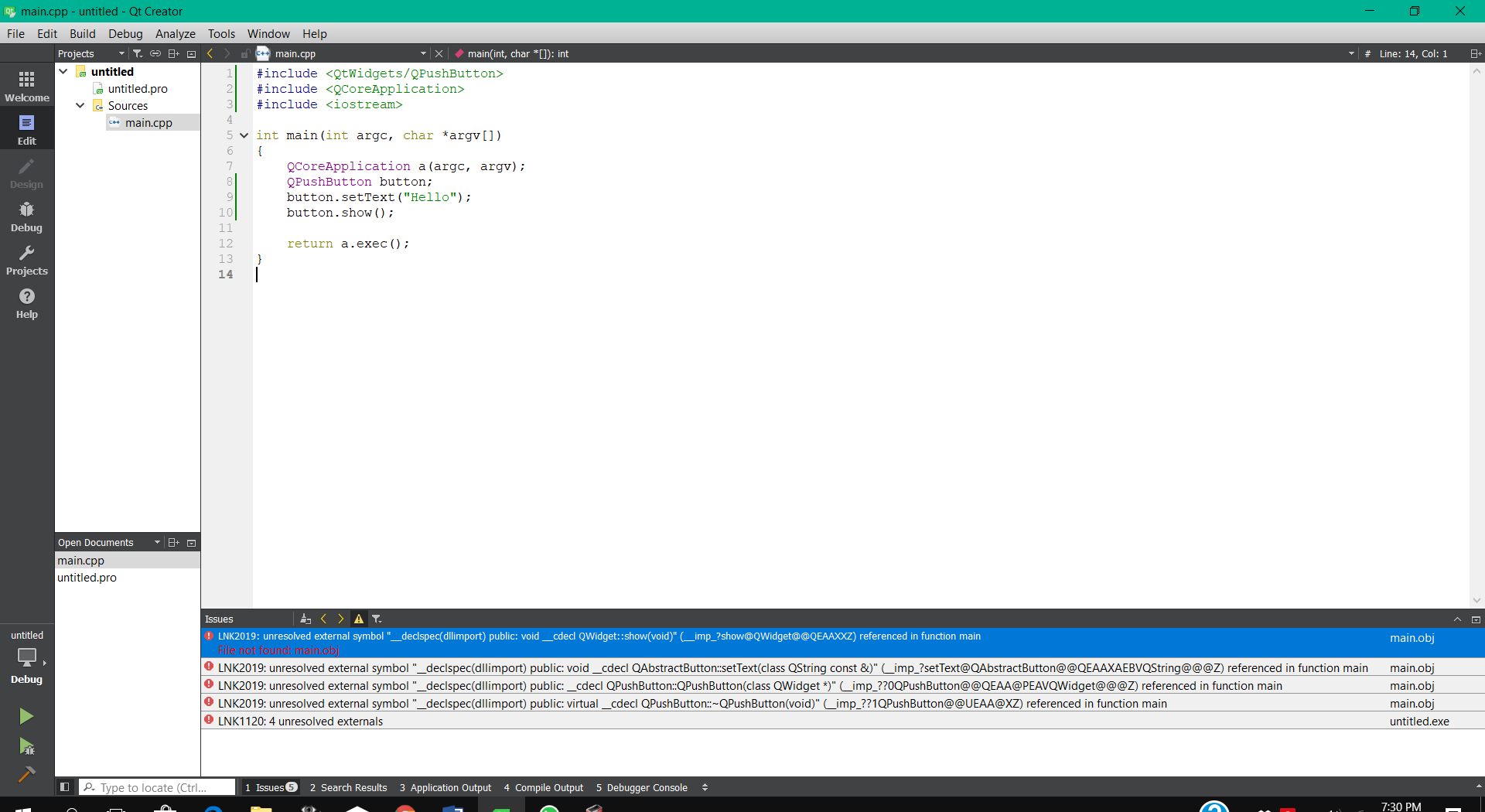Open the Analyze menu
The width and height of the screenshot is (1485, 812).
tap(176, 33)
